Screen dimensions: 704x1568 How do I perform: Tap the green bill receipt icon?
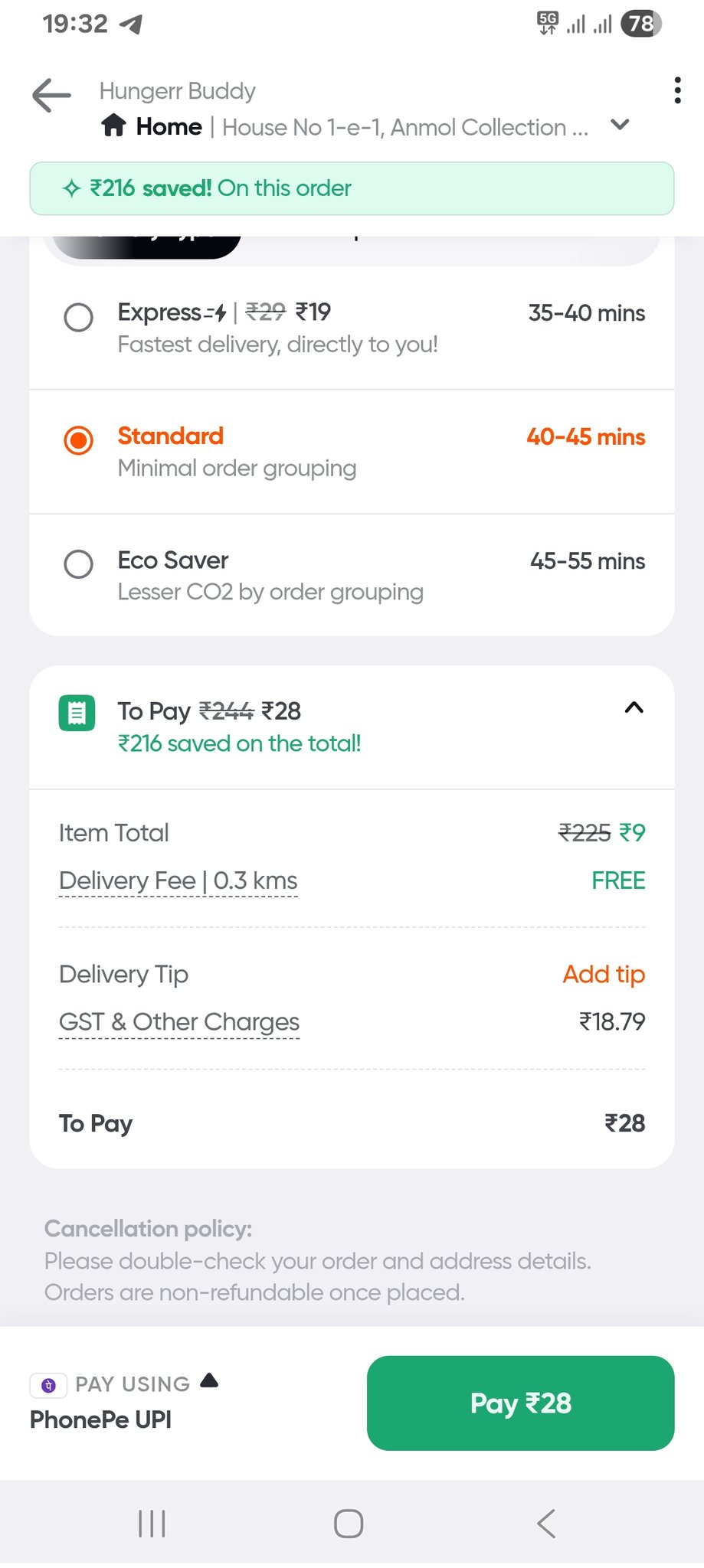77,713
